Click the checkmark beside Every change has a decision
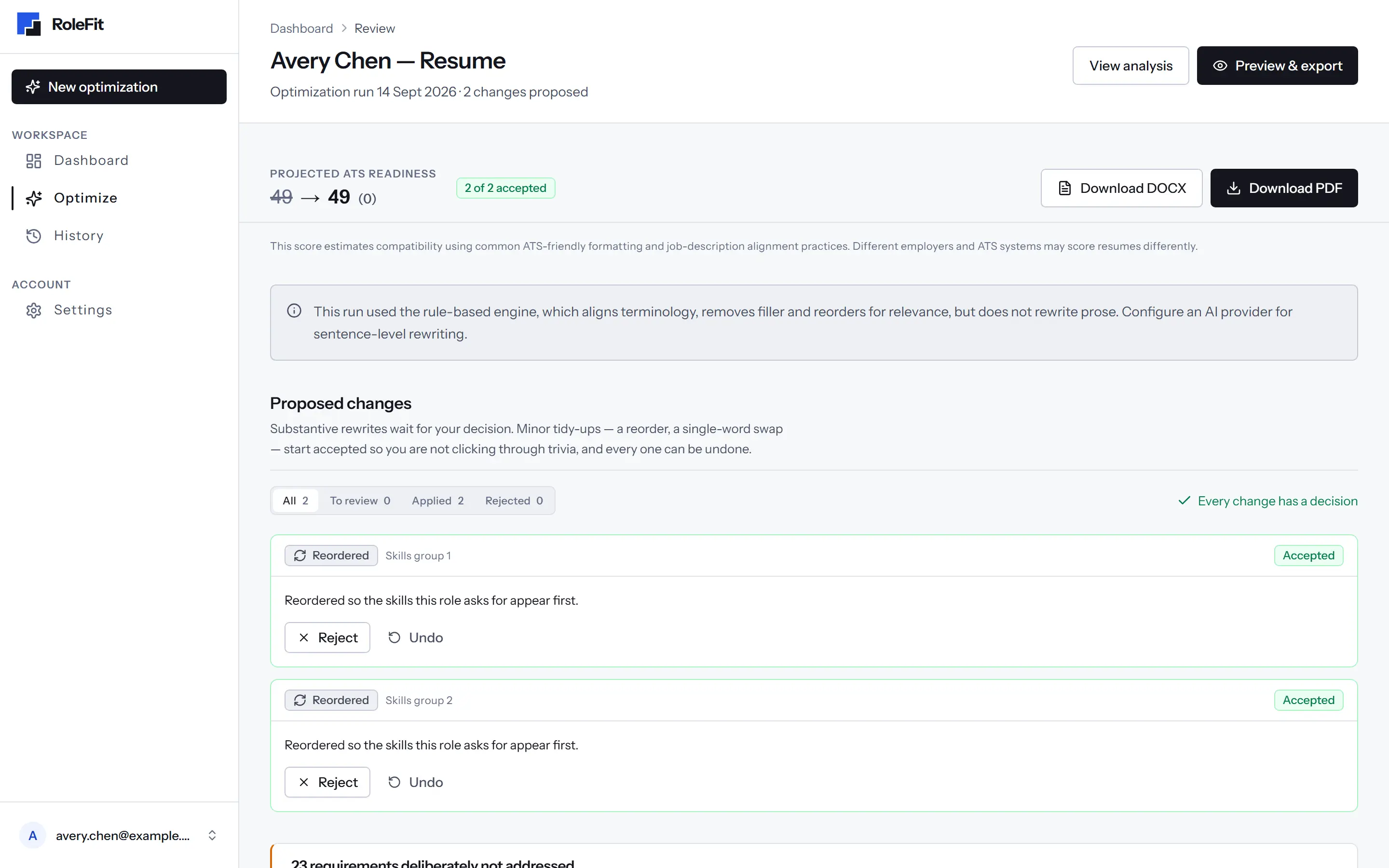 click(x=1184, y=501)
